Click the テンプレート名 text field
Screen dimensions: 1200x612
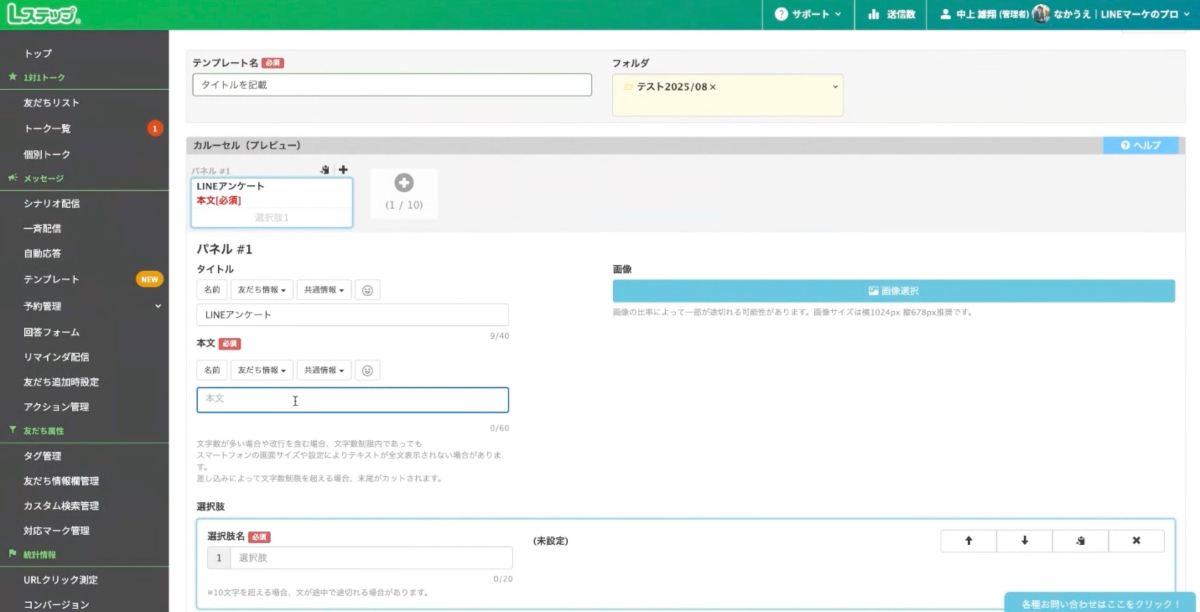[392, 85]
